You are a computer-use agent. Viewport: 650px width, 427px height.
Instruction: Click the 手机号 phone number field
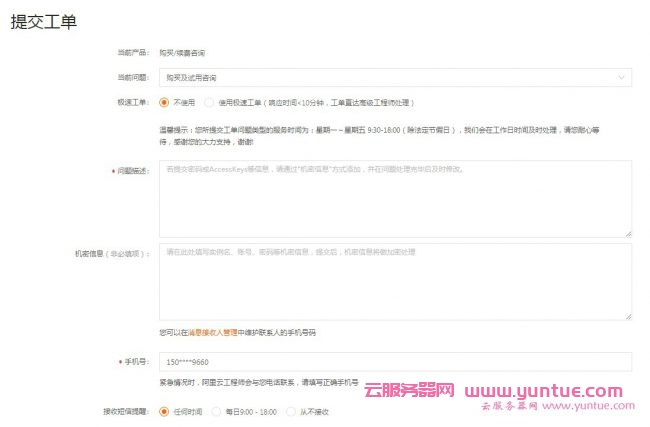[395, 362]
